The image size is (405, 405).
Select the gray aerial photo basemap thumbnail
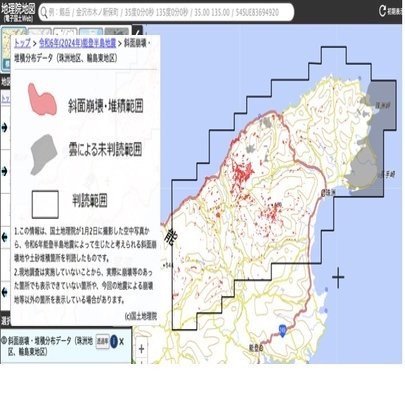pos(117,31)
